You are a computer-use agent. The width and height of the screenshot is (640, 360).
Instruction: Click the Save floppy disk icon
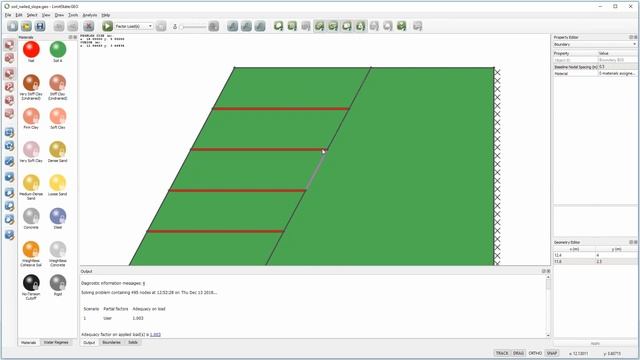coord(40,26)
